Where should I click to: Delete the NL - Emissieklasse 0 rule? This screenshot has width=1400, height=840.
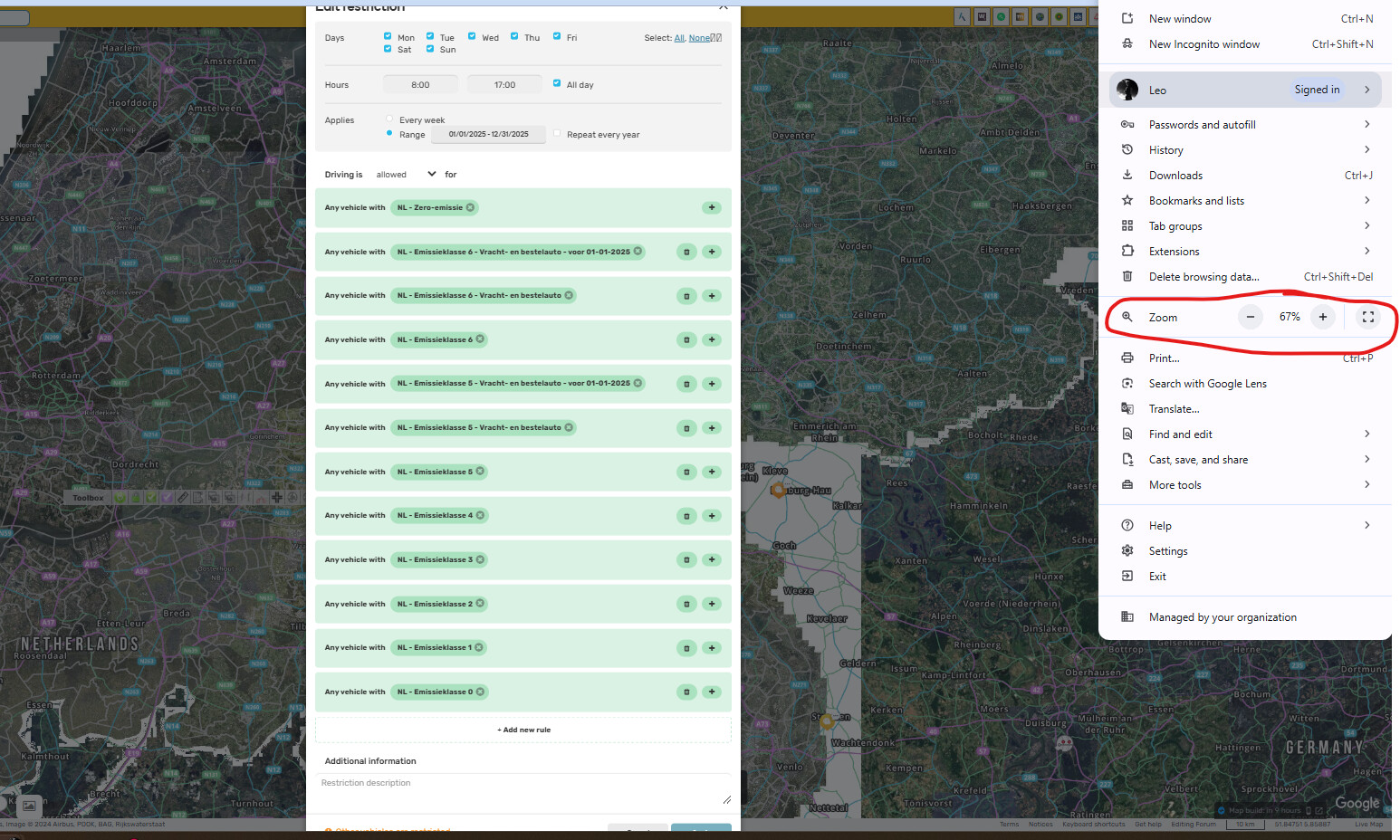tap(686, 692)
